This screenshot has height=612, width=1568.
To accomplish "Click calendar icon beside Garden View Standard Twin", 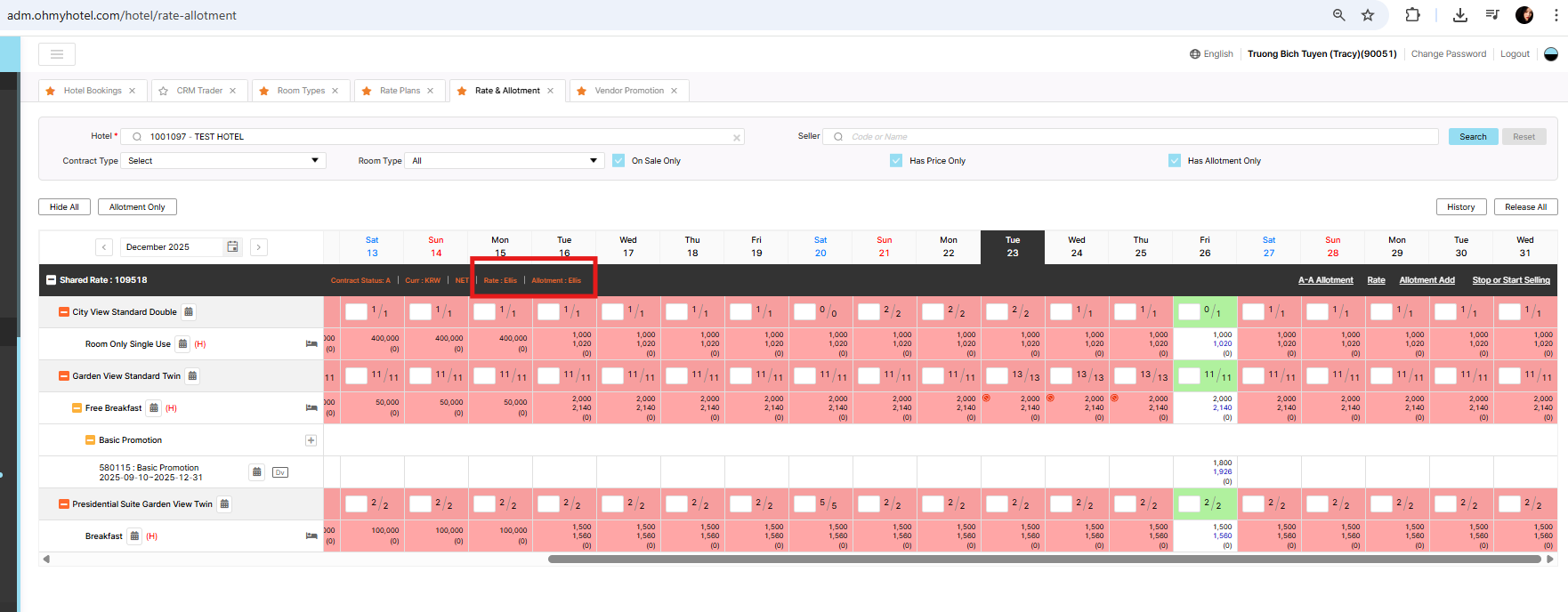I will (193, 376).
